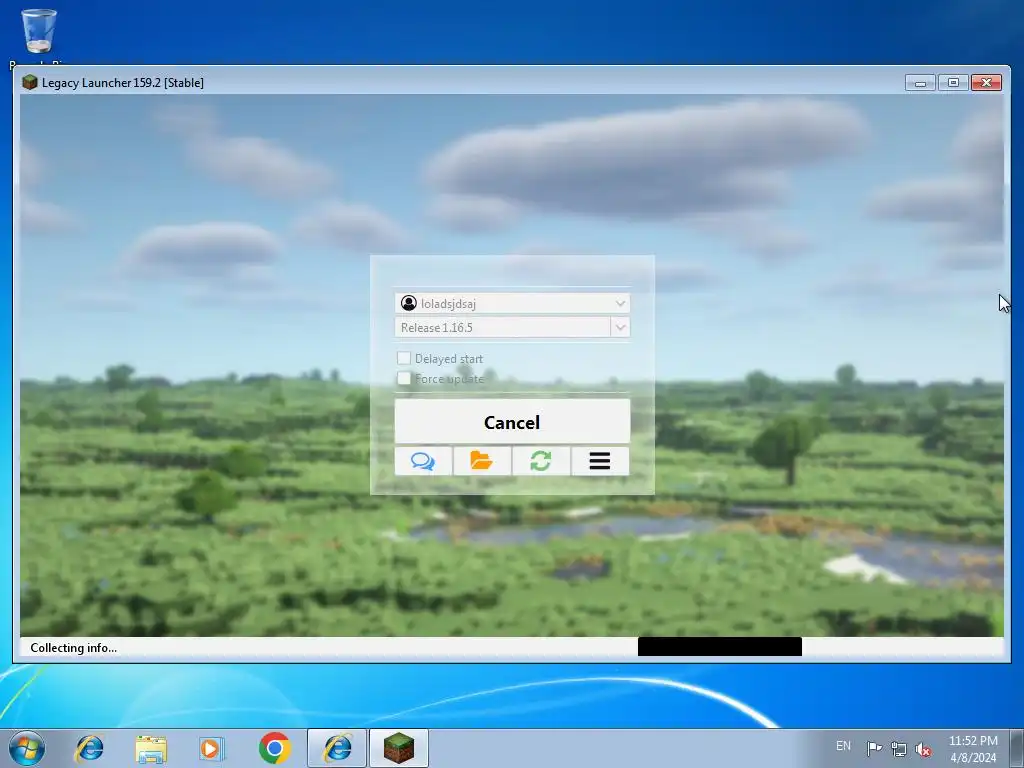Viewport: 1024px width, 768px height.
Task: Launch Google Chrome from the taskbar
Action: [x=274, y=748]
